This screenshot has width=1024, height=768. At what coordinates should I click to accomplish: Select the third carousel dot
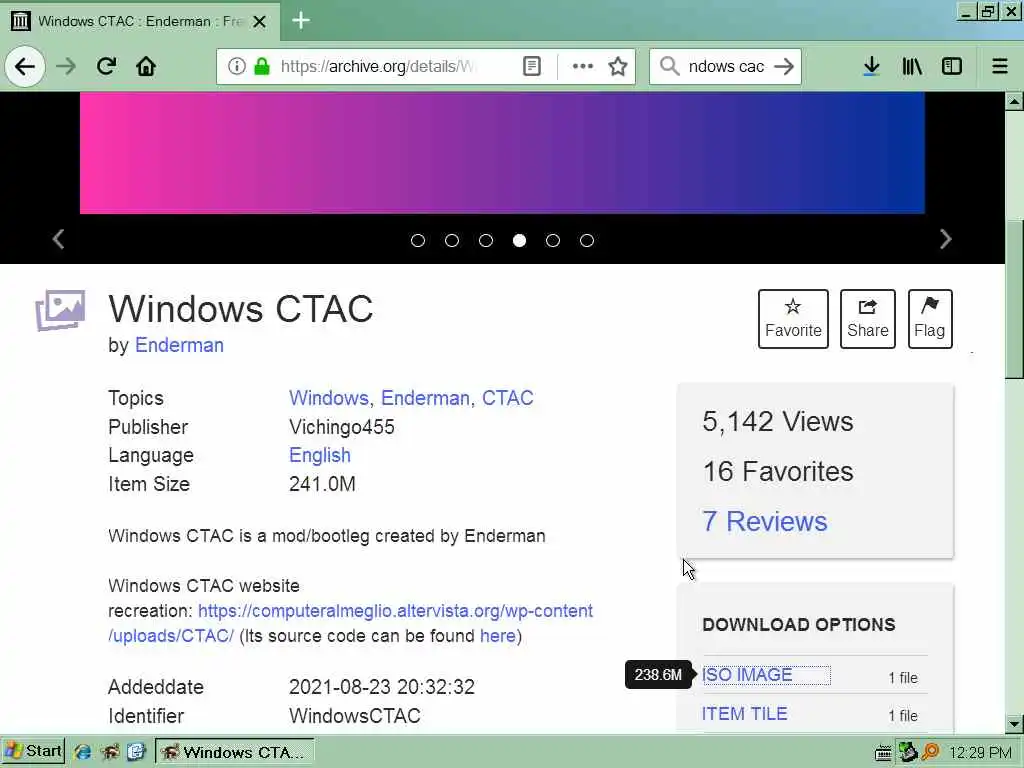(486, 240)
